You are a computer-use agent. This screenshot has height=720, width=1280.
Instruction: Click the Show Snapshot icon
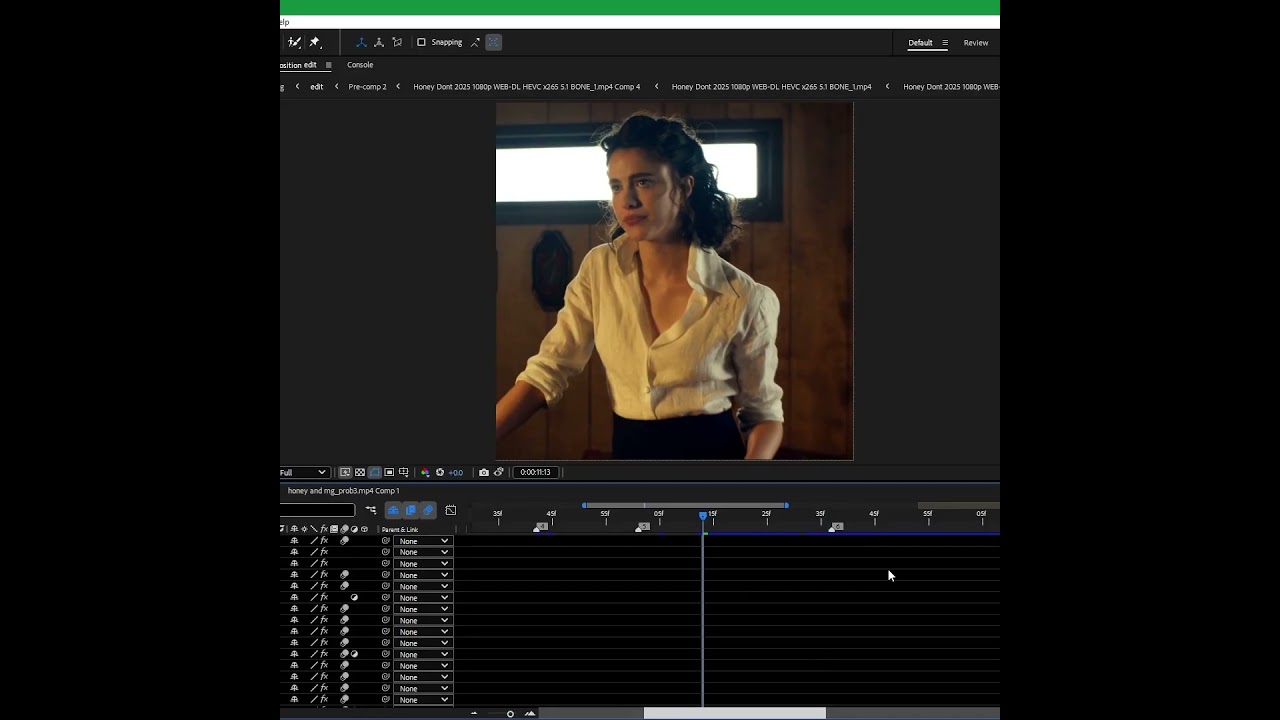pos(498,472)
